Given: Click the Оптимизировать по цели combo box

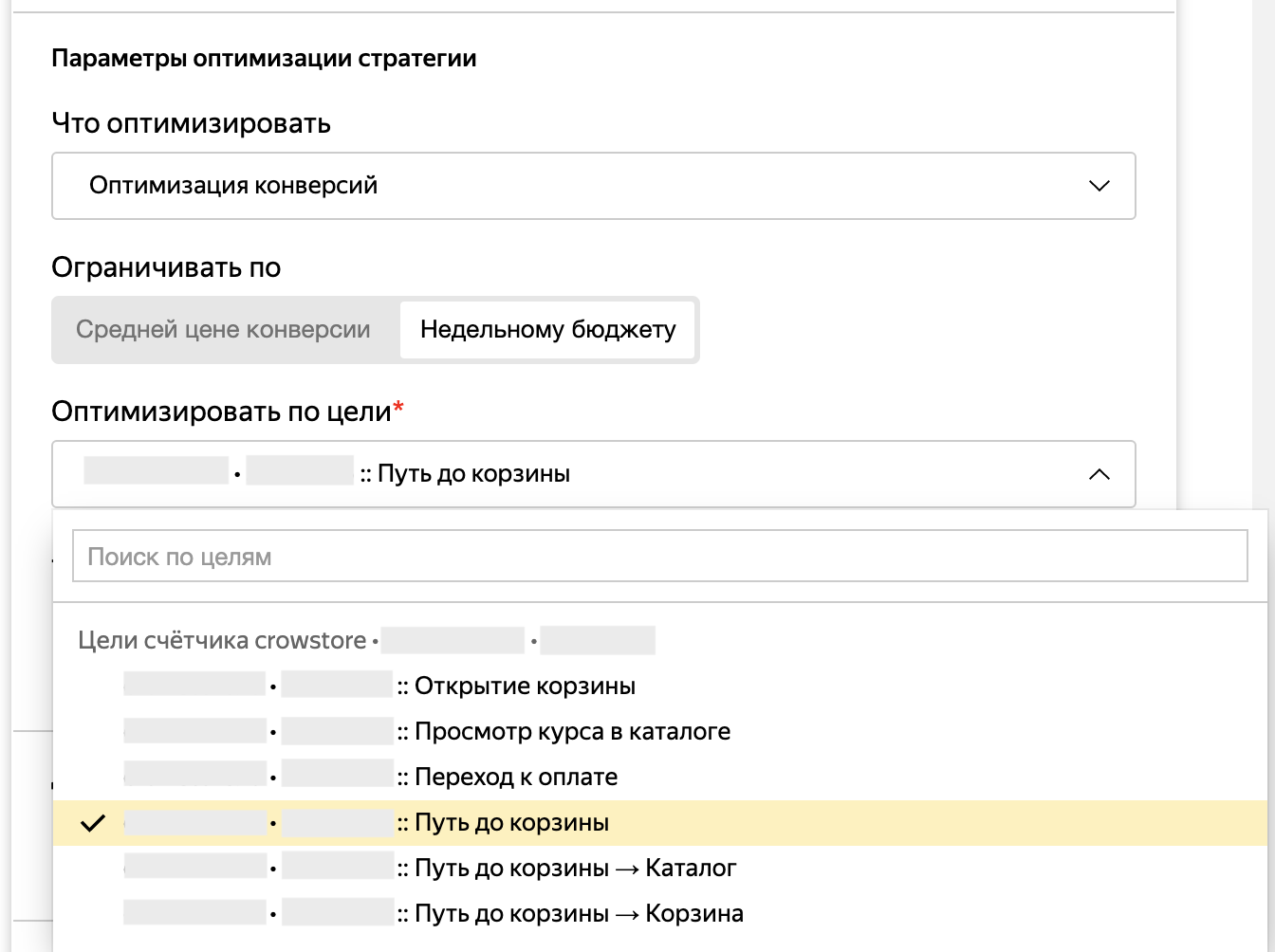Looking at the screenshot, I should click(593, 474).
